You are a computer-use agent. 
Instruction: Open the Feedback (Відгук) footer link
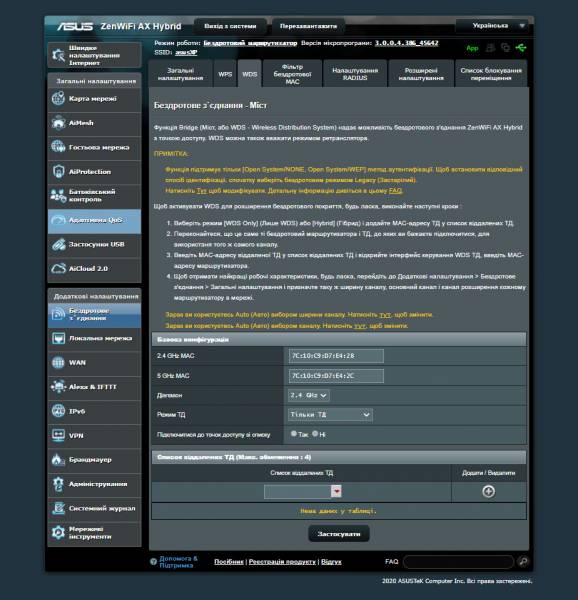point(331,562)
